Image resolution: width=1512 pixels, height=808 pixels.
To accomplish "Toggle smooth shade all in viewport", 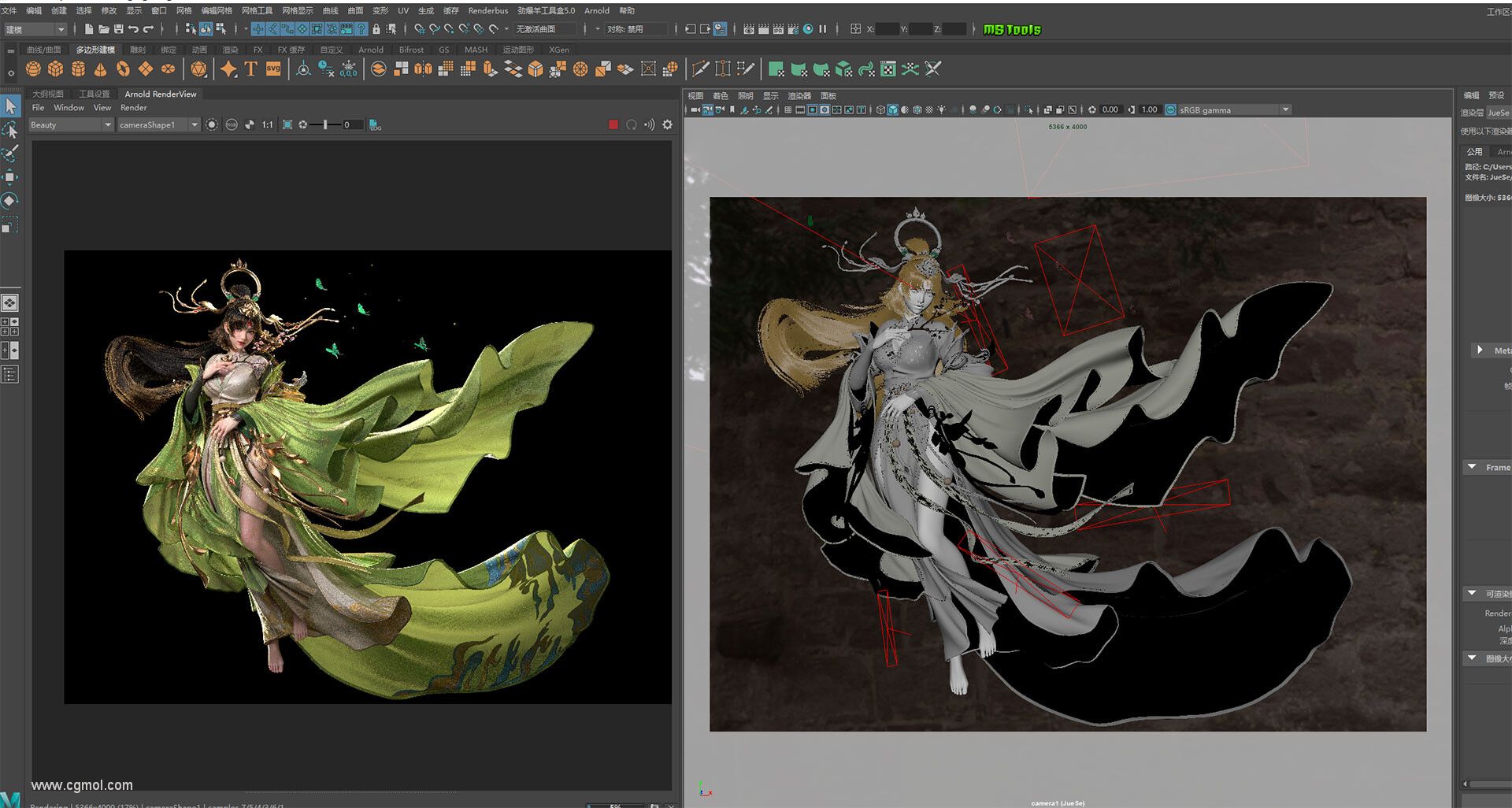I will (893, 109).
